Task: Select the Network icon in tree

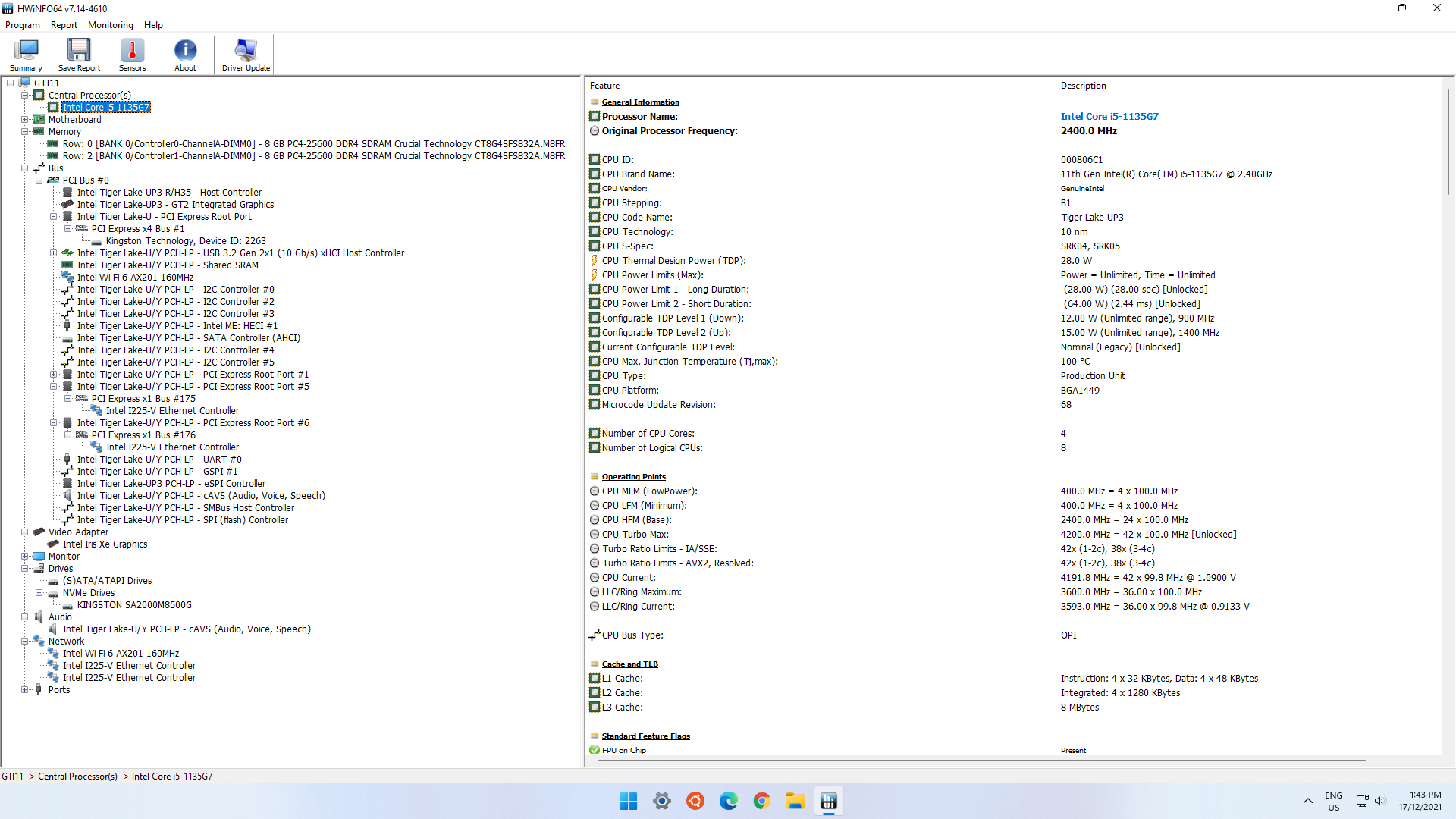Action: pyautogui.click(x=39, y=641)
